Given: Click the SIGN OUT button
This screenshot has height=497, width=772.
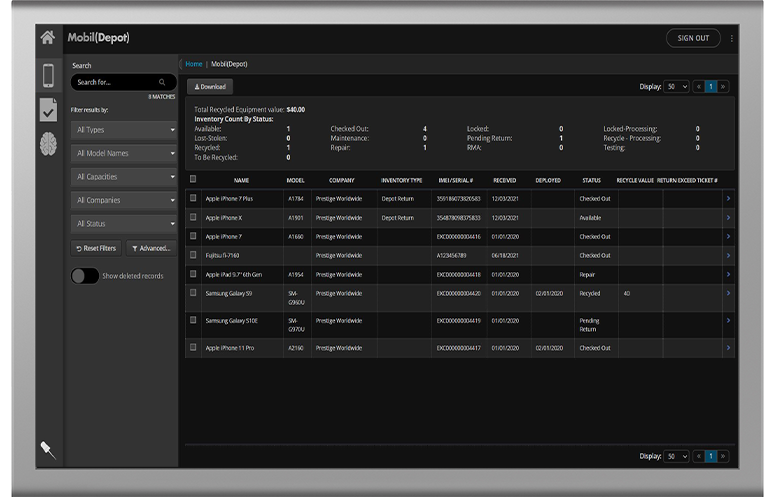Looking at the screenshot, I should point(693,38).
